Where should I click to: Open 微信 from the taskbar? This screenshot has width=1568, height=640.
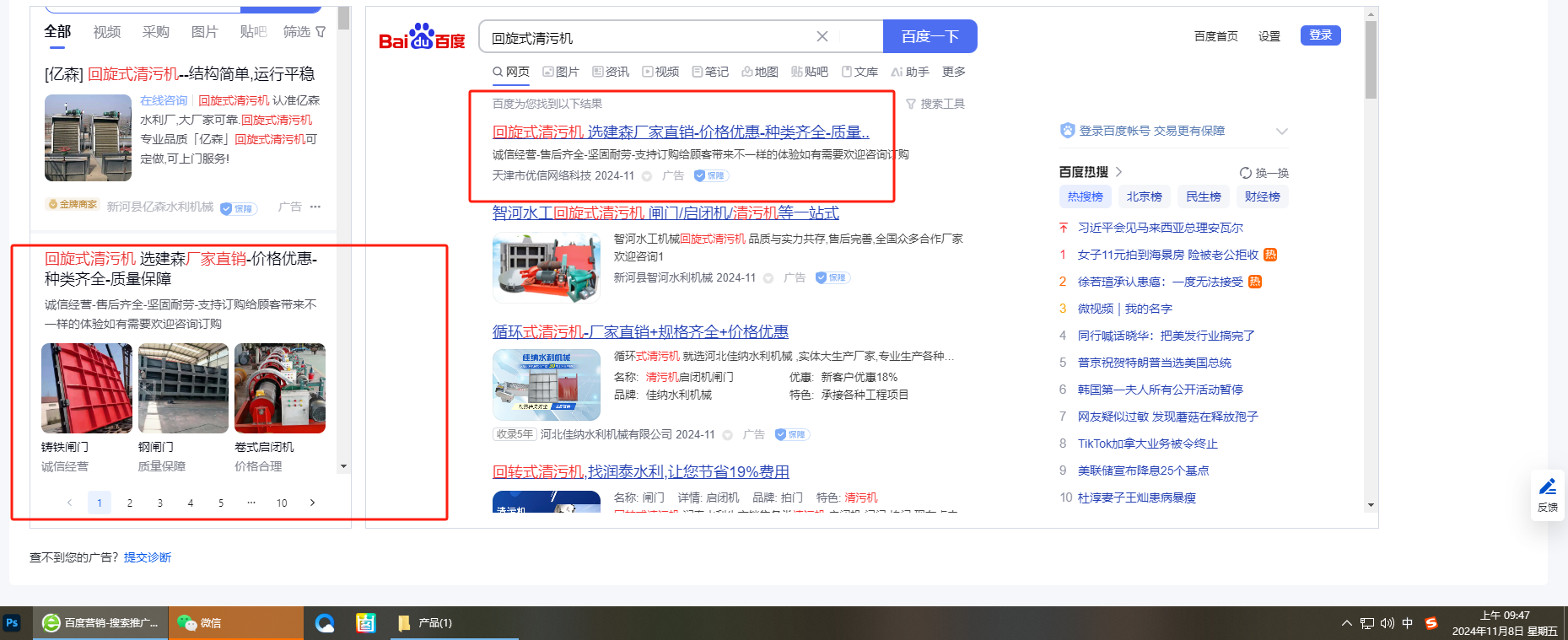pos(201,623)
